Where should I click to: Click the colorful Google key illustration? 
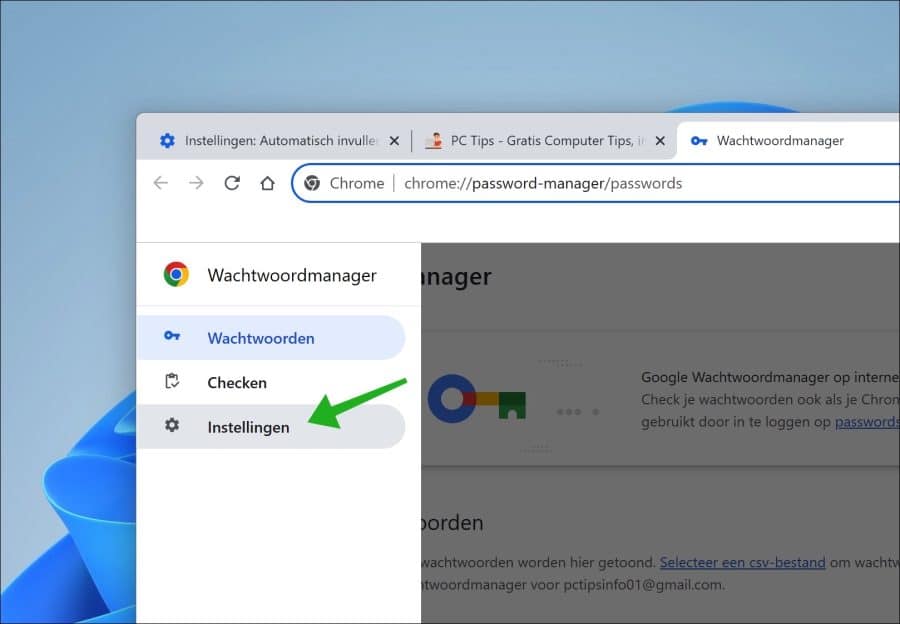[476, 398]
